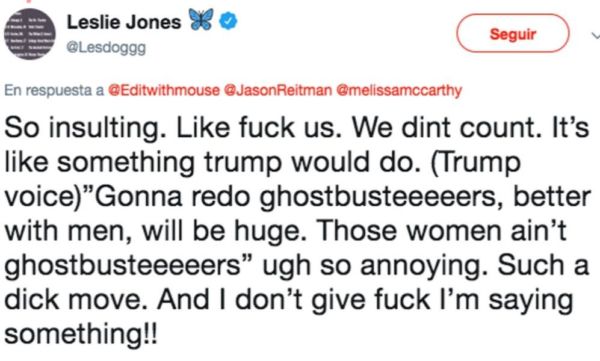Click the 'En respuesta a' label

point(54,90)
